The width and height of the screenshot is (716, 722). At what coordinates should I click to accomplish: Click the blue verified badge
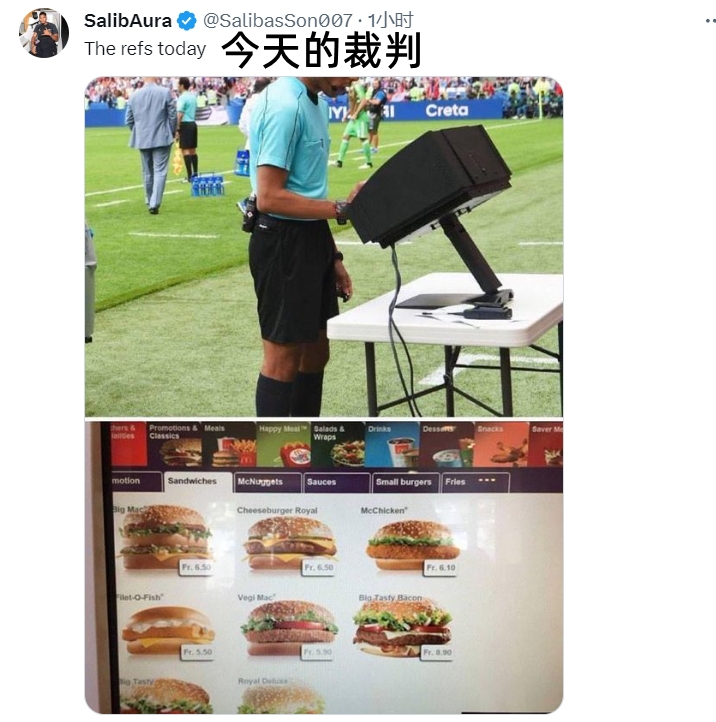[x=187, y=21]
